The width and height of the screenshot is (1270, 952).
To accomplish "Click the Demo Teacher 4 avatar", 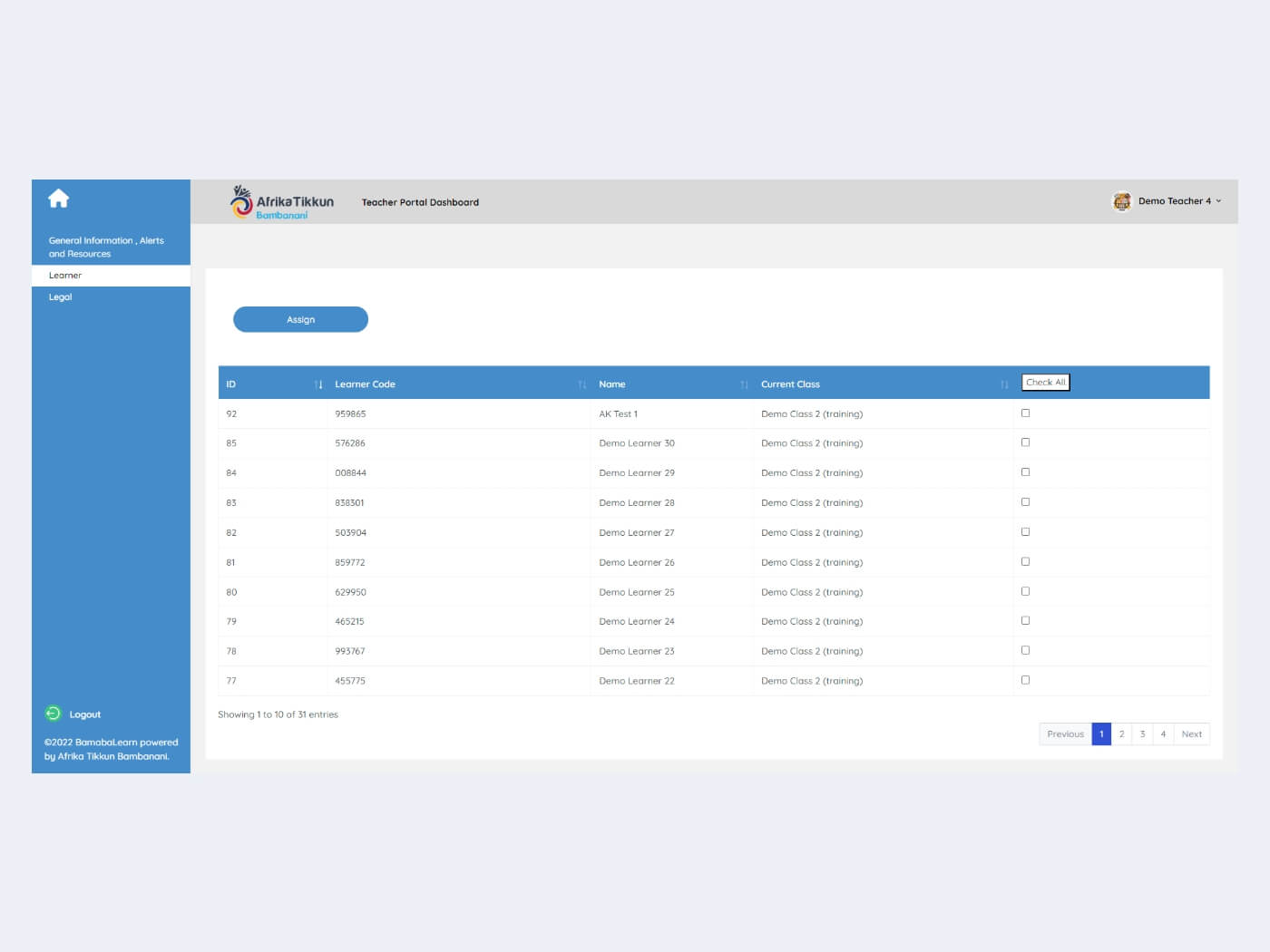I will pos(1122,201).
